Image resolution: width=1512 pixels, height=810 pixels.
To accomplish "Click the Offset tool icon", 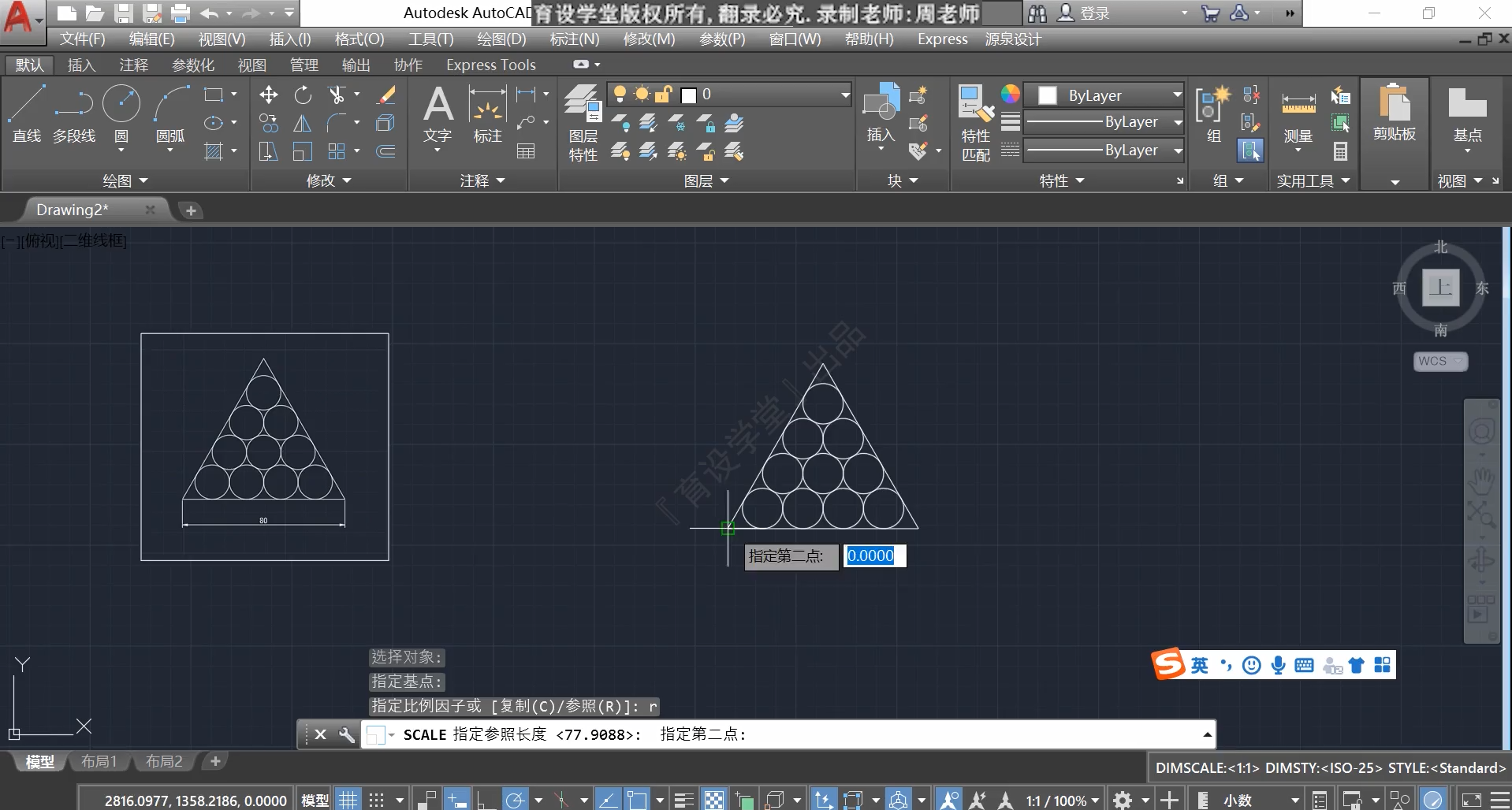I will point(385,150).
